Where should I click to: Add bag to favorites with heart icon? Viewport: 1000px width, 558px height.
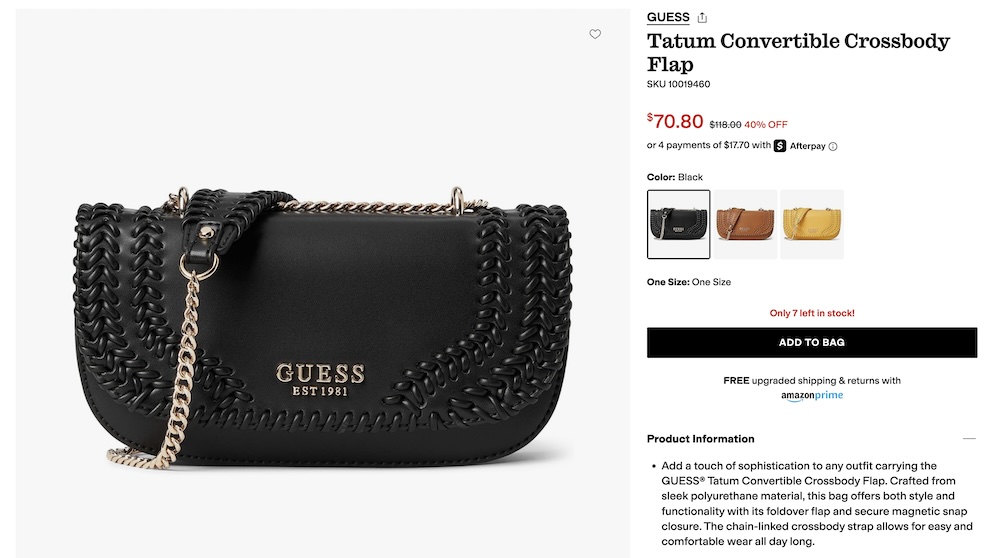[x=594, y=34]
